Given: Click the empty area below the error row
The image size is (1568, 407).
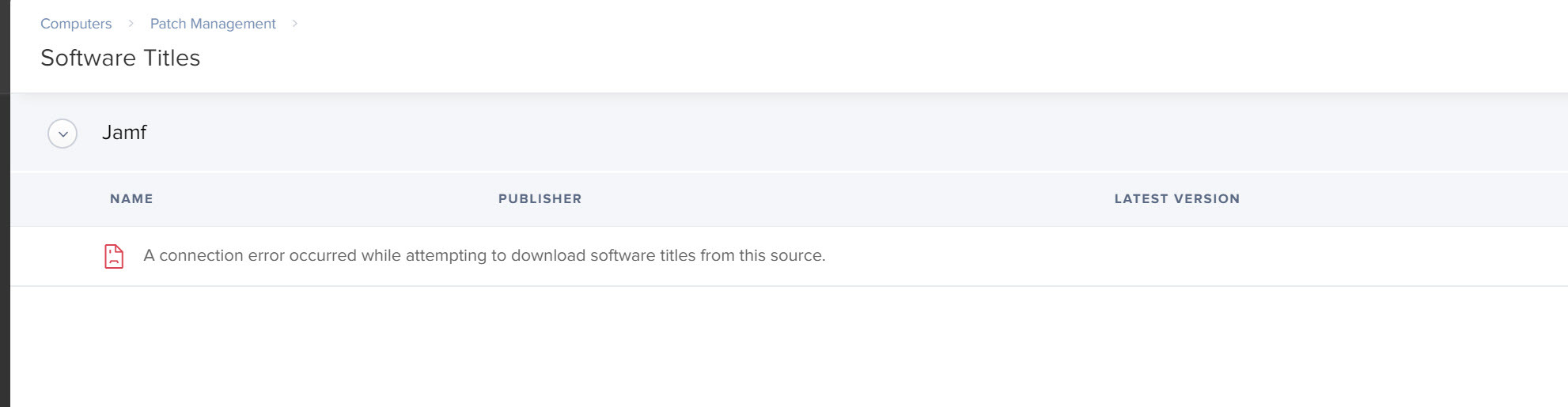Looking at the screenshot, I should click(789, 346).
